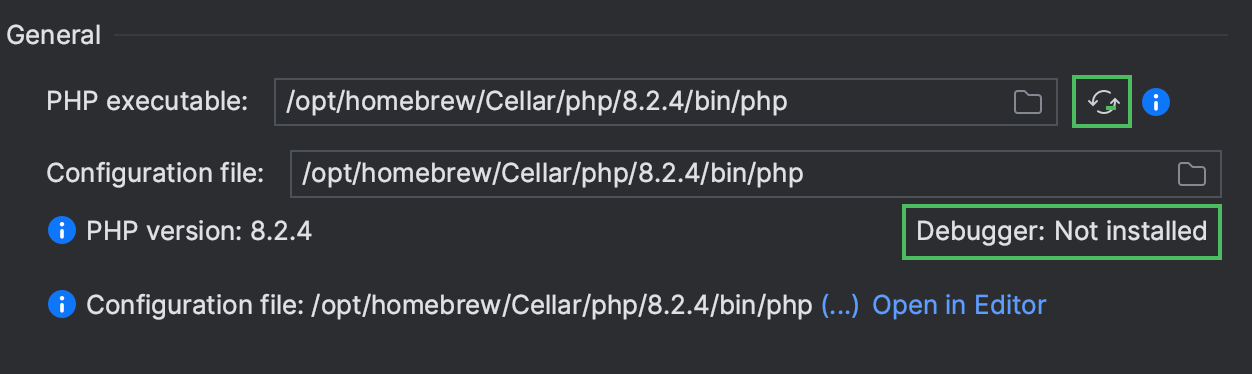Click the PHP executable: label
Viewport: 1252px width, 374px height.
coord(147,102)
